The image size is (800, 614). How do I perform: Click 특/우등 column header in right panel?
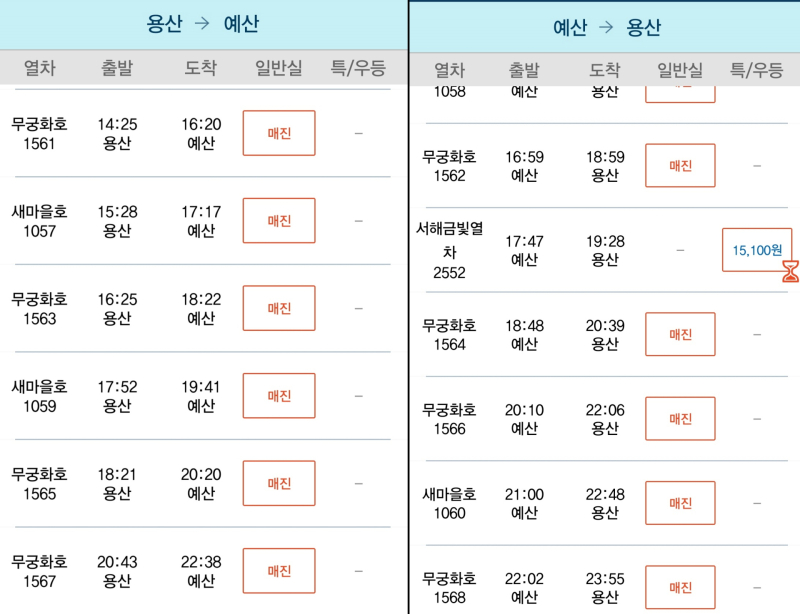pos(756,69)
